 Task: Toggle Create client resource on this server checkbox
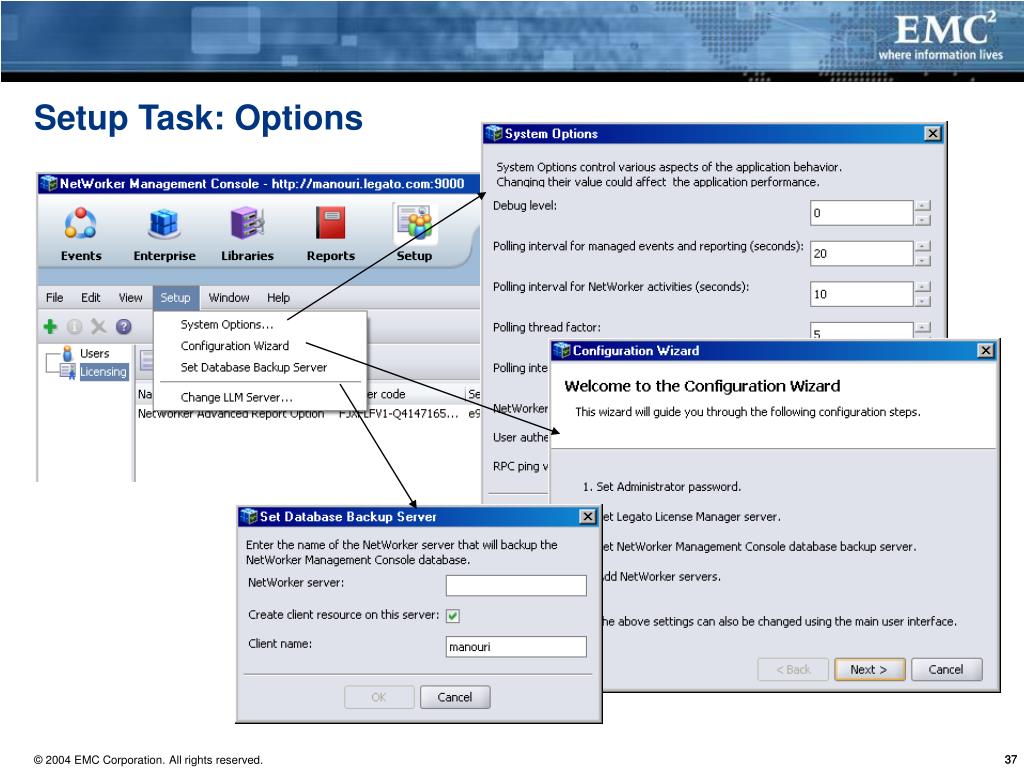point(453,615)
